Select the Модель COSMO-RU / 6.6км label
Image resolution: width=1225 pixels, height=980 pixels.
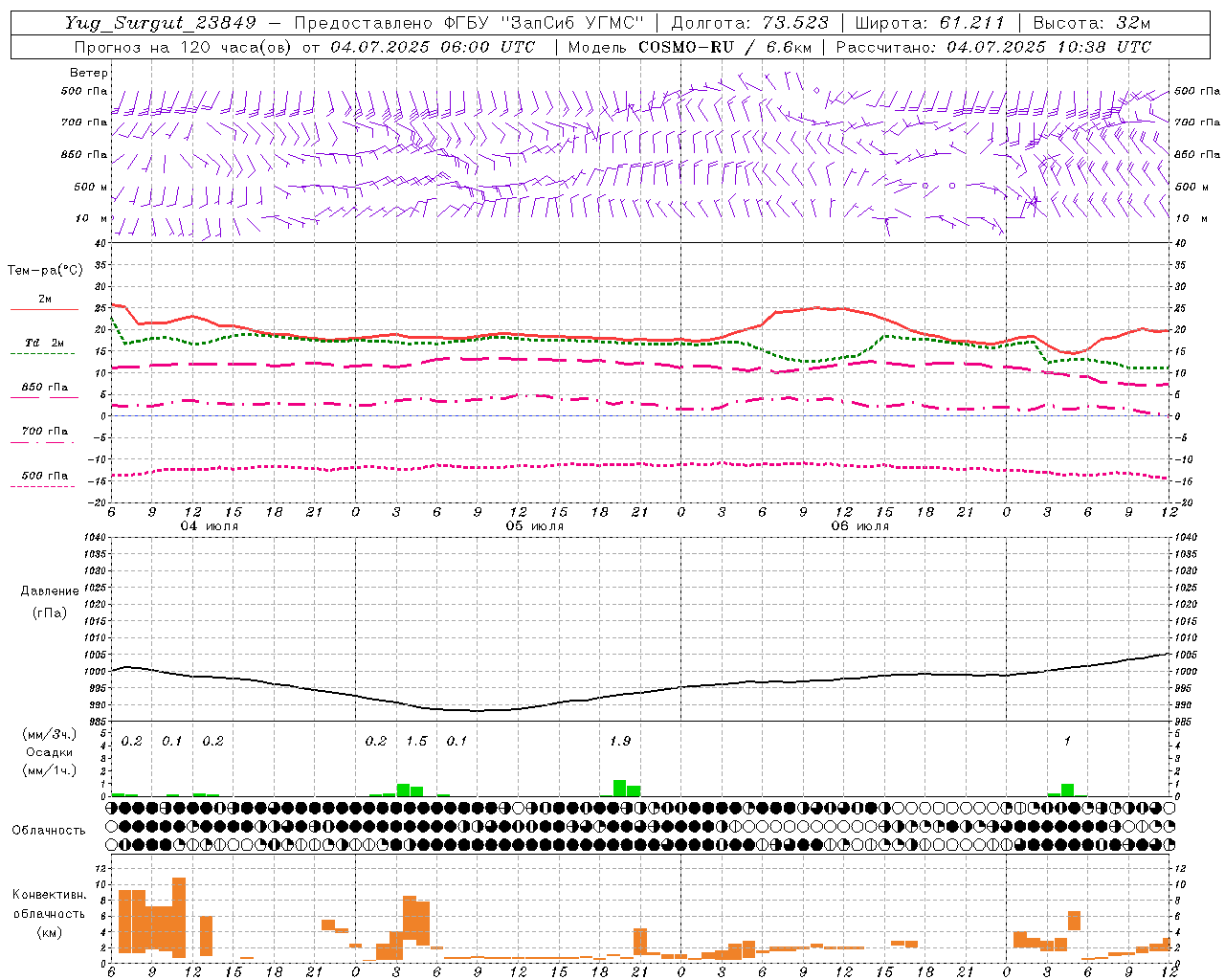[690, 47]
